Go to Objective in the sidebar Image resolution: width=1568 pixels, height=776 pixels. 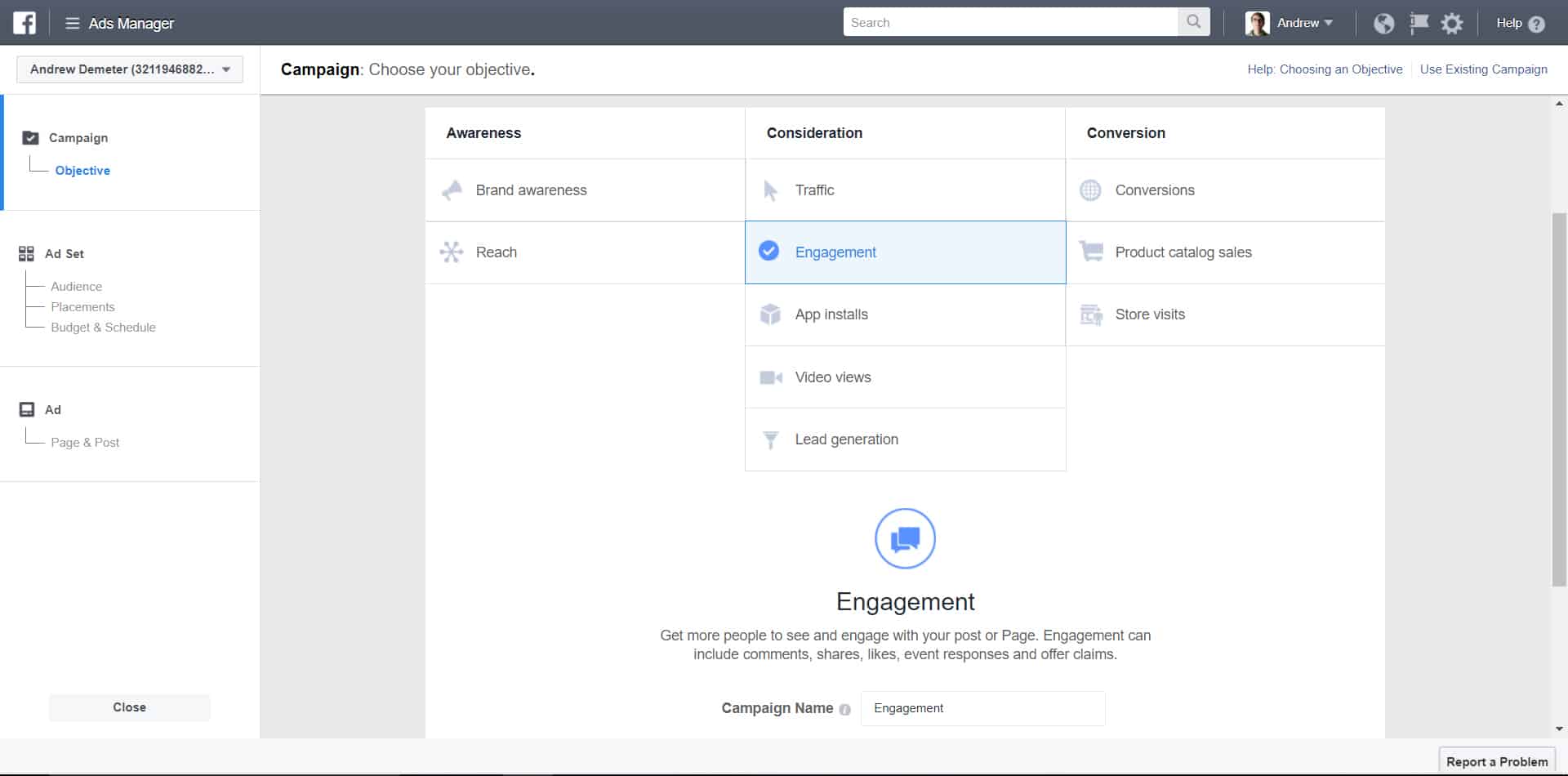point(82,170)
